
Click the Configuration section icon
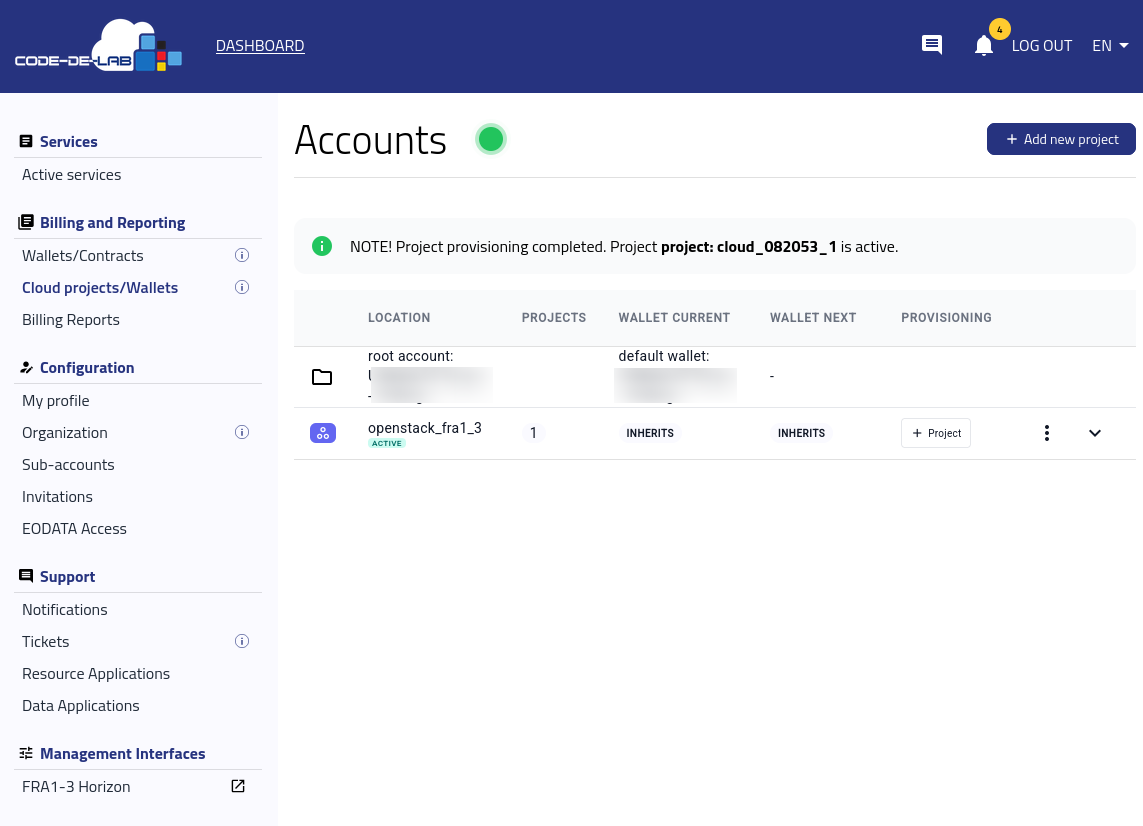[26, 367]
